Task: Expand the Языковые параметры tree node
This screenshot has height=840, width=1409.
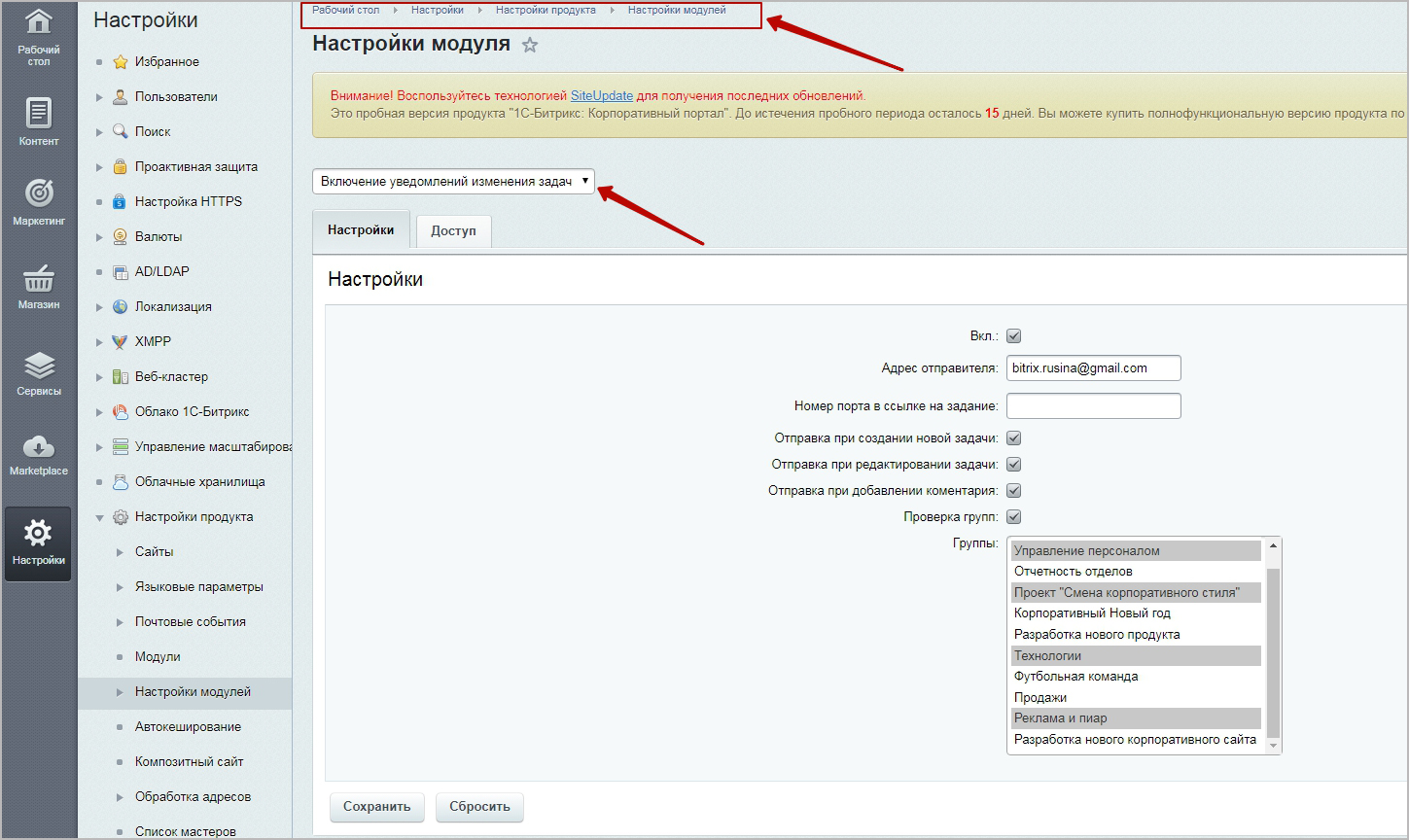Action: click(x=120, y=587)
